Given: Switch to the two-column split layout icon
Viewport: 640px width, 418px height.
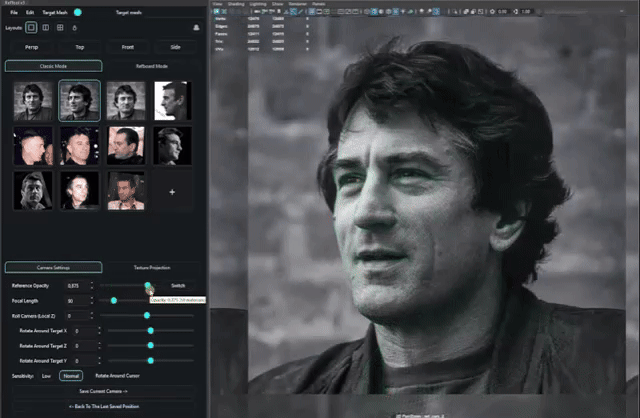Looking at the screenshot, I should point(46,27).
